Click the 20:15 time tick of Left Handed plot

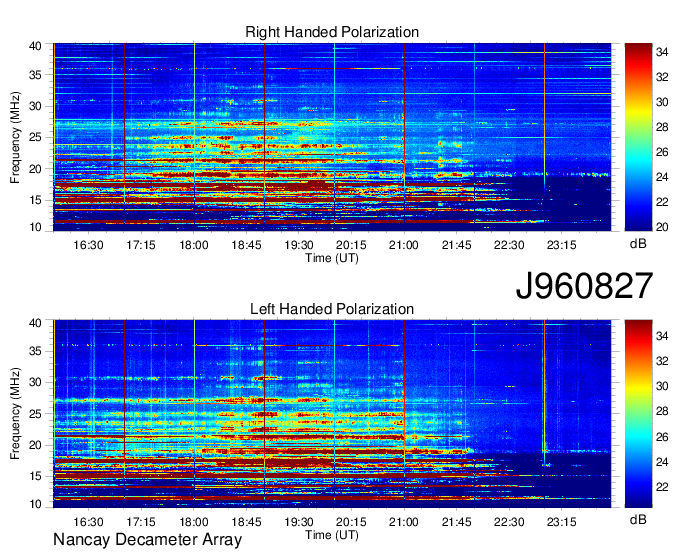click(351, 522)
